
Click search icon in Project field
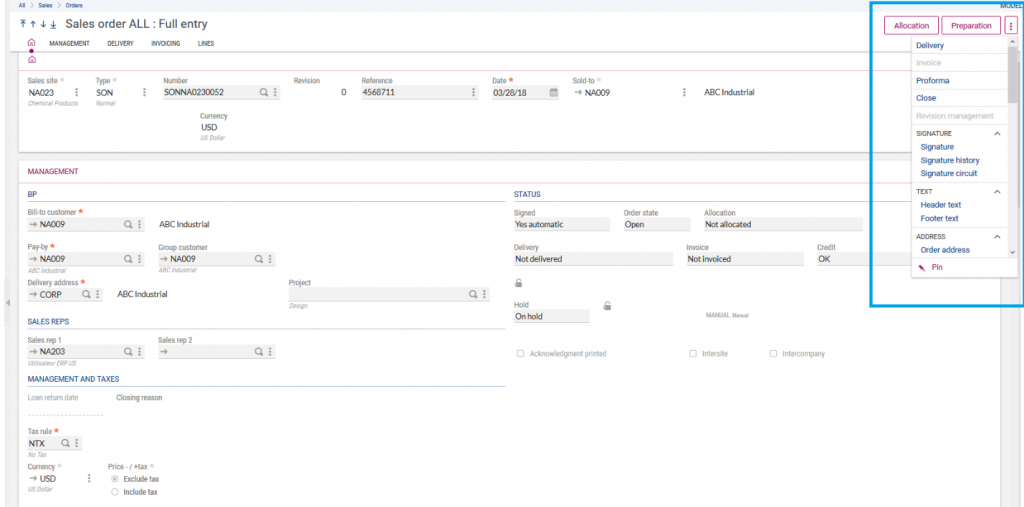473,295
